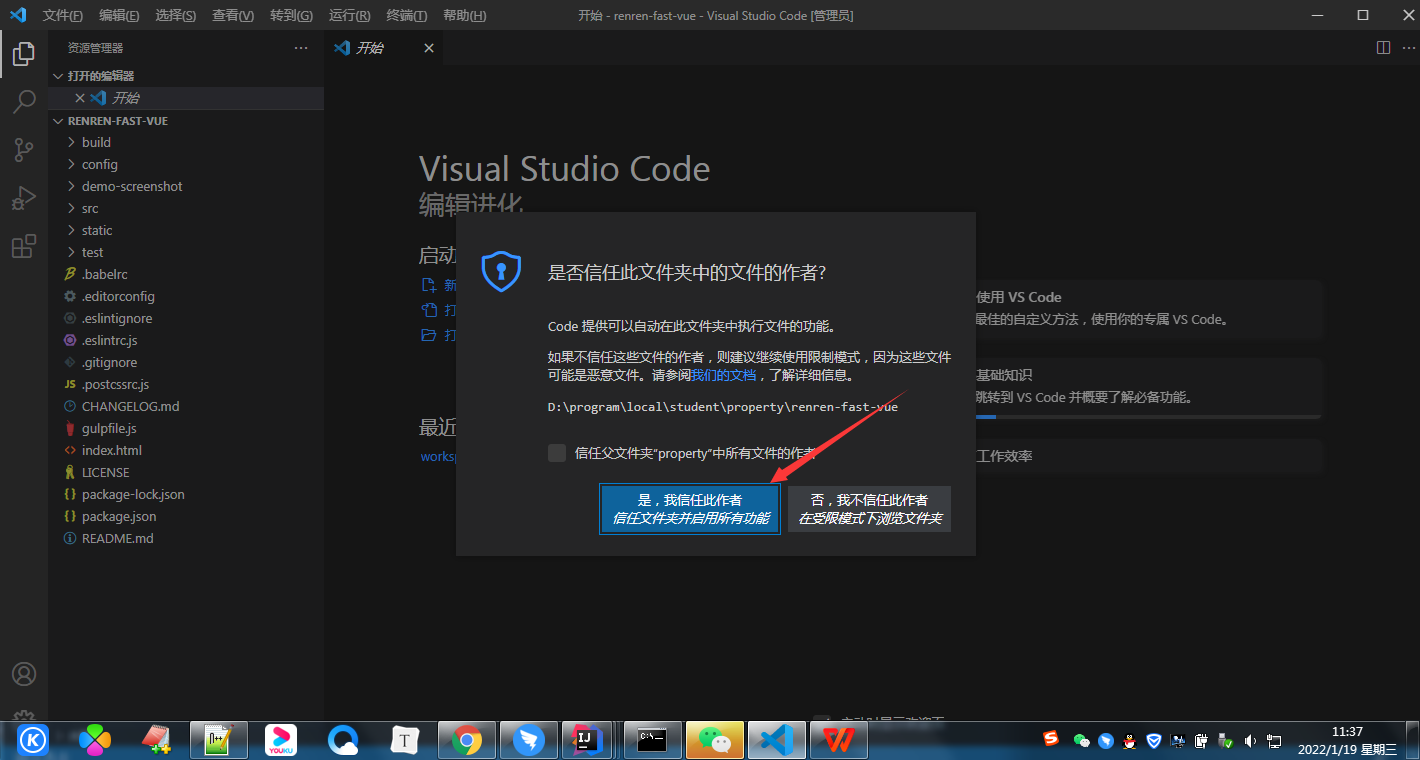
Task: Open the Accounts menu icon
Action: click(x=24, y=674)
